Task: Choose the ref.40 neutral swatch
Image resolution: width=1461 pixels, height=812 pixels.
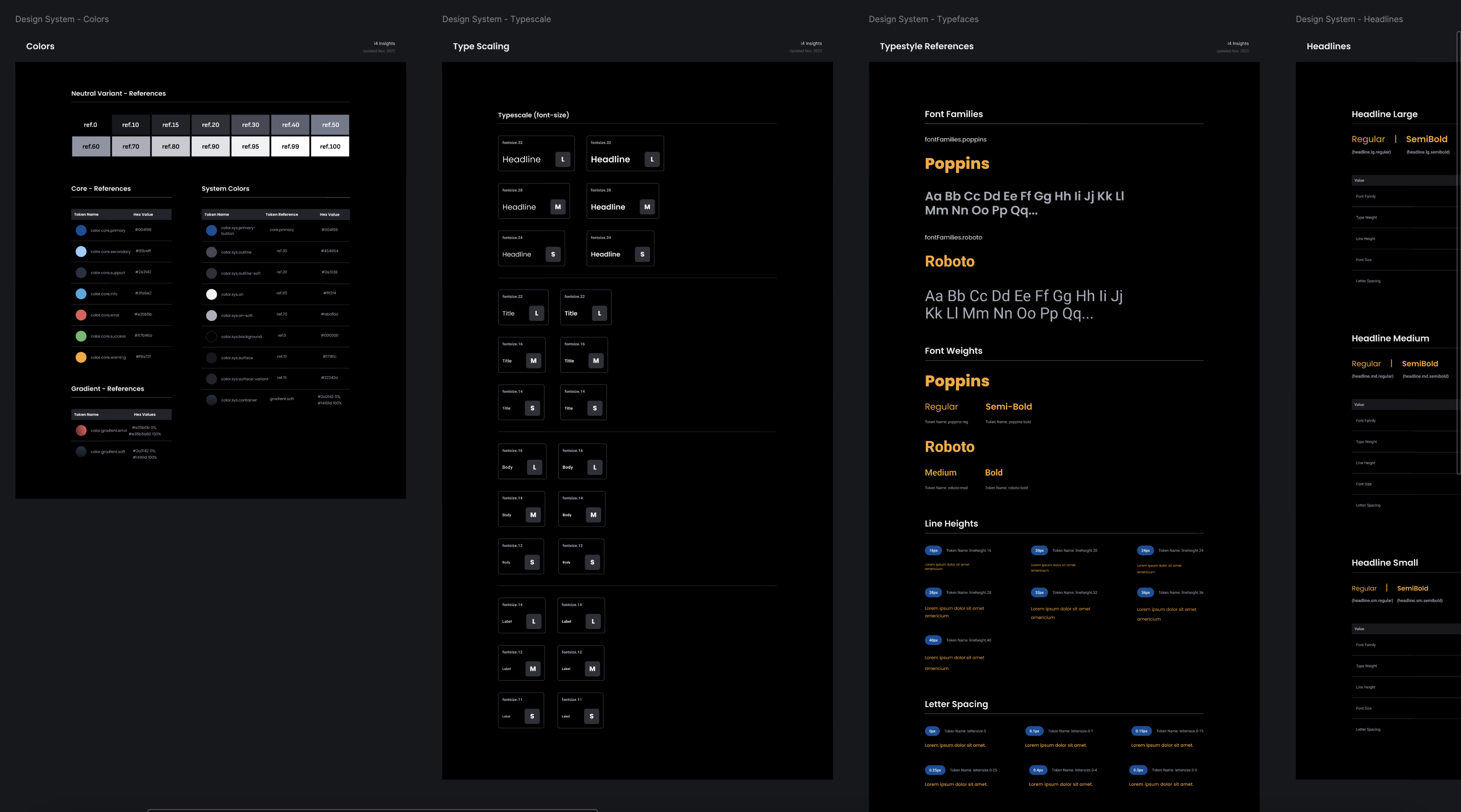Action: [290, 125]
